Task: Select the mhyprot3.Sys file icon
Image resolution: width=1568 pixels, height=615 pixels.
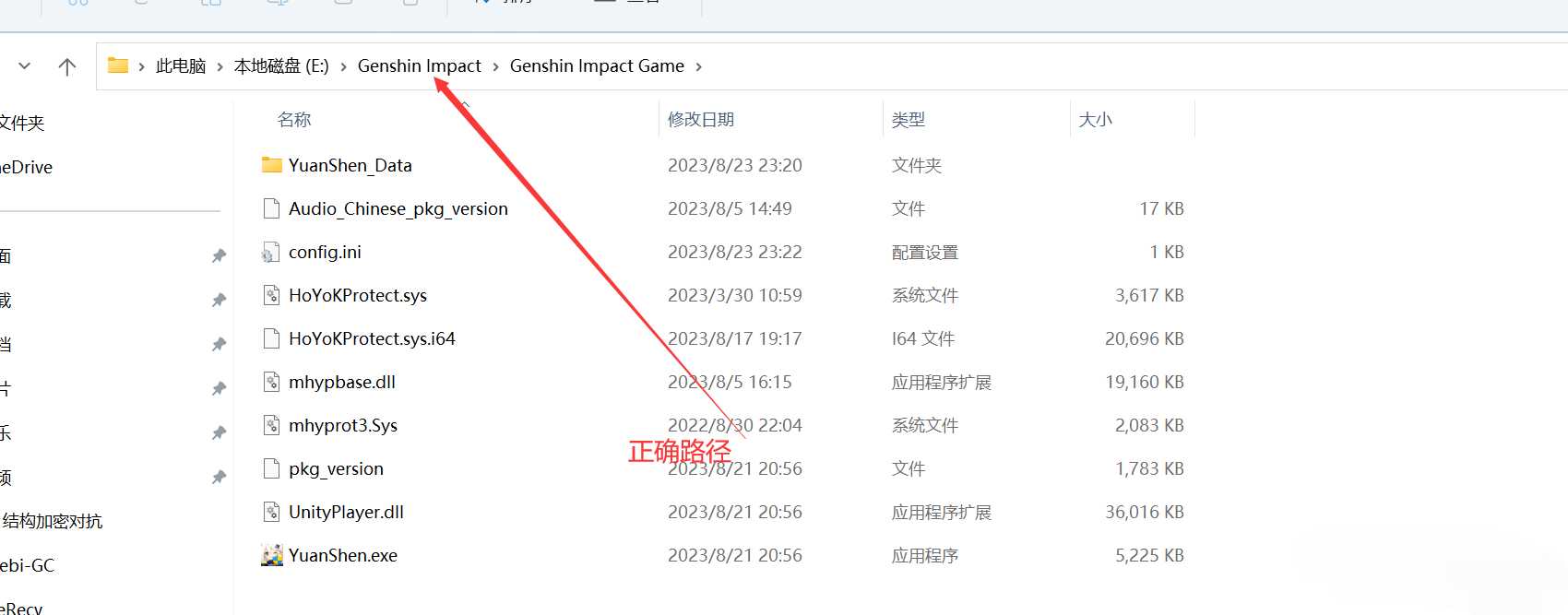Action: coord(271,425)
